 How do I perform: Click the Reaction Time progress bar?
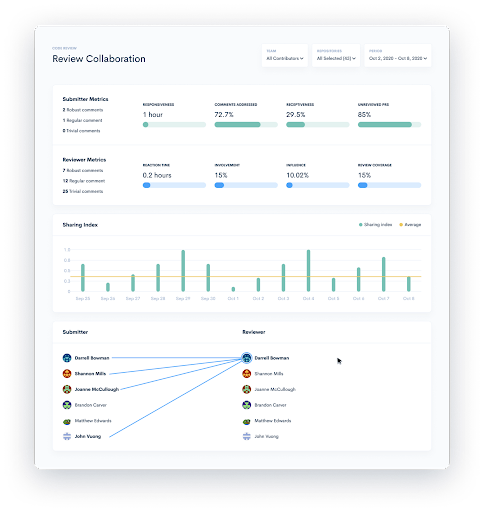tap(174, 185)
